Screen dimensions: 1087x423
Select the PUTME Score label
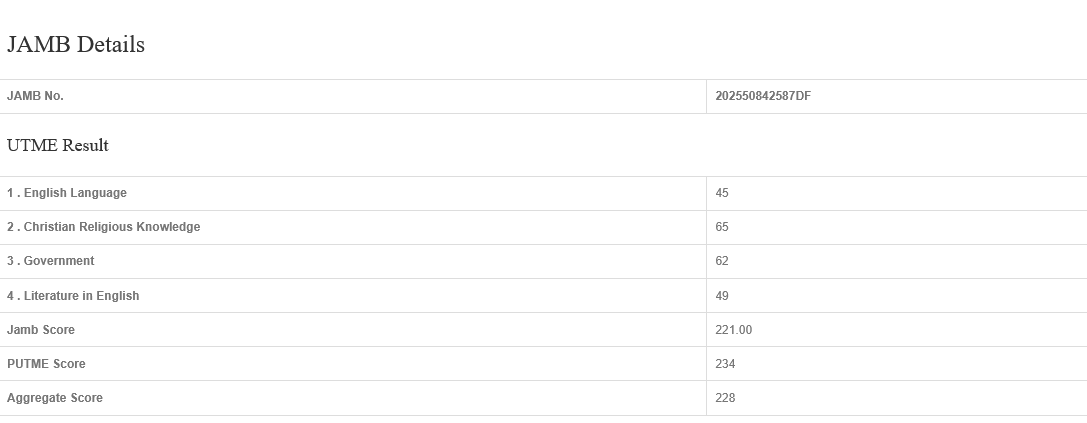pyautogui.click(x=46, y=364)
